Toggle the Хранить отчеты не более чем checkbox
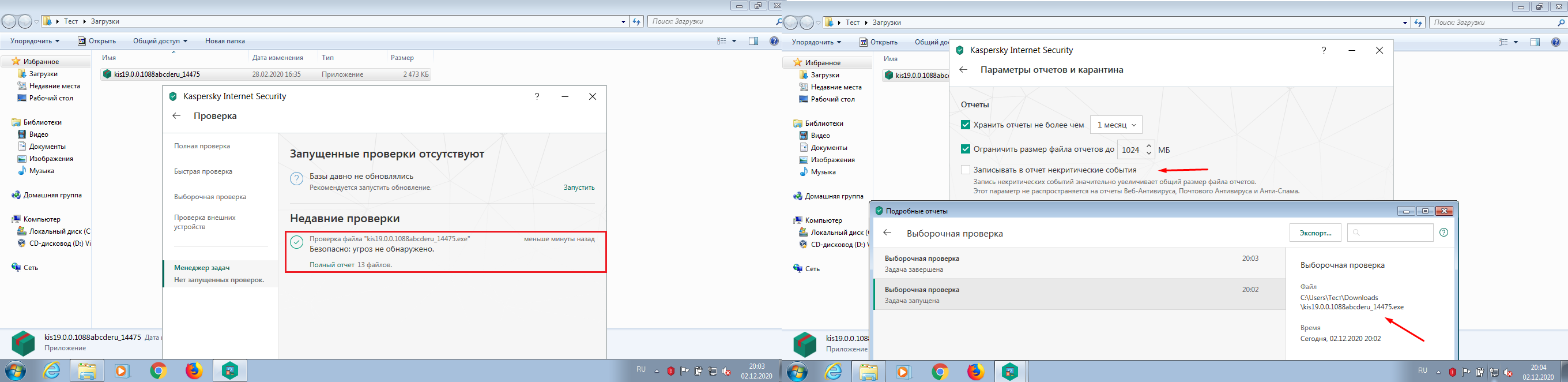 click(966, 125)
